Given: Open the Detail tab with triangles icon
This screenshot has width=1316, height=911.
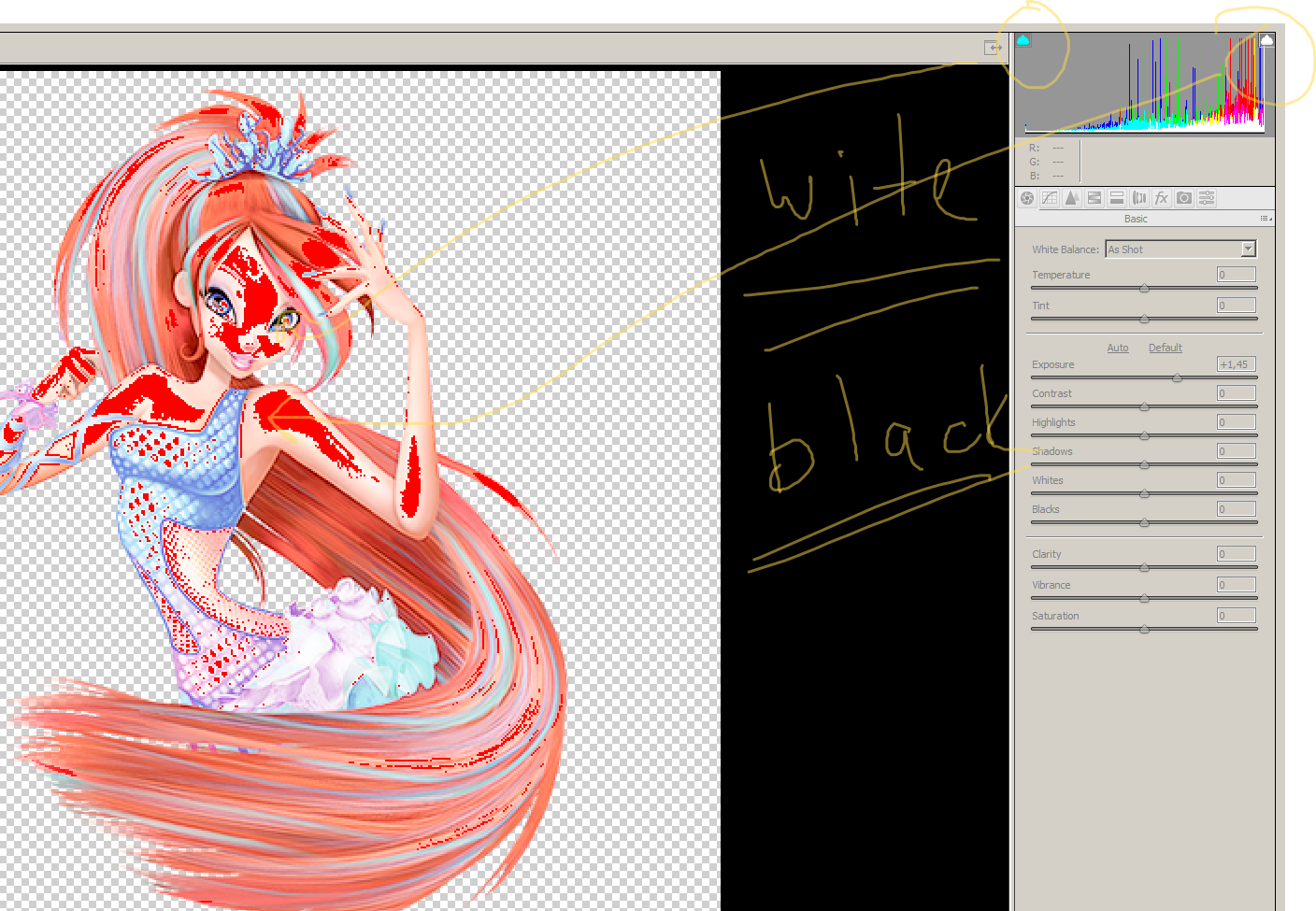Looking at the screenshot, I should coord(1072,198).
